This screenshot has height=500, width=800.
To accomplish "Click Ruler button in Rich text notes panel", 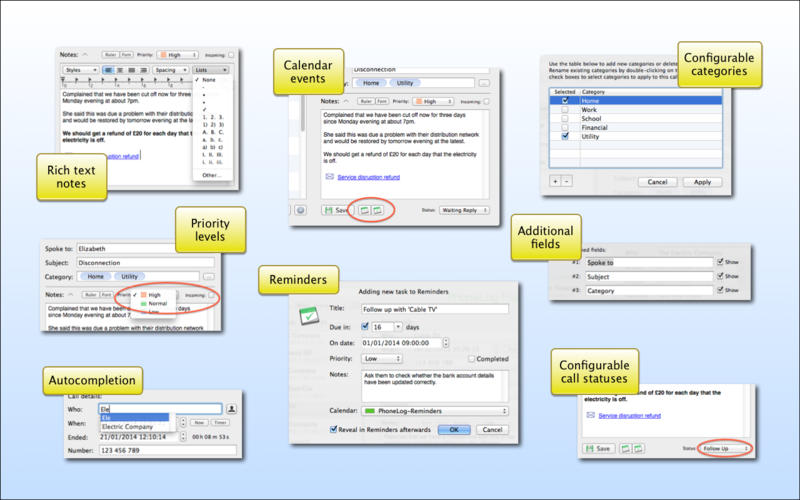I will [110, 55].
